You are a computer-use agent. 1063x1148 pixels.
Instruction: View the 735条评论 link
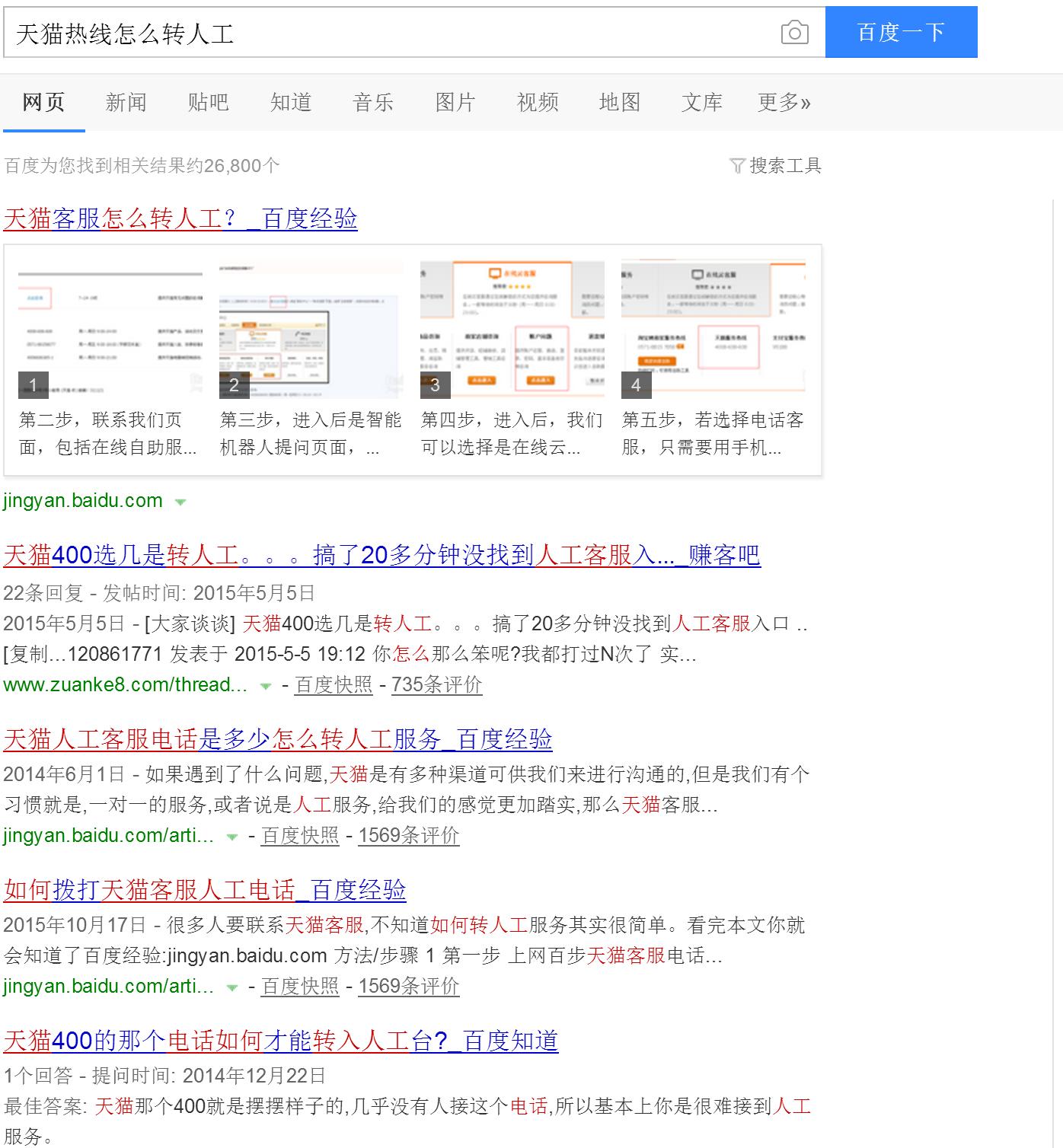[x=438, y=685]
